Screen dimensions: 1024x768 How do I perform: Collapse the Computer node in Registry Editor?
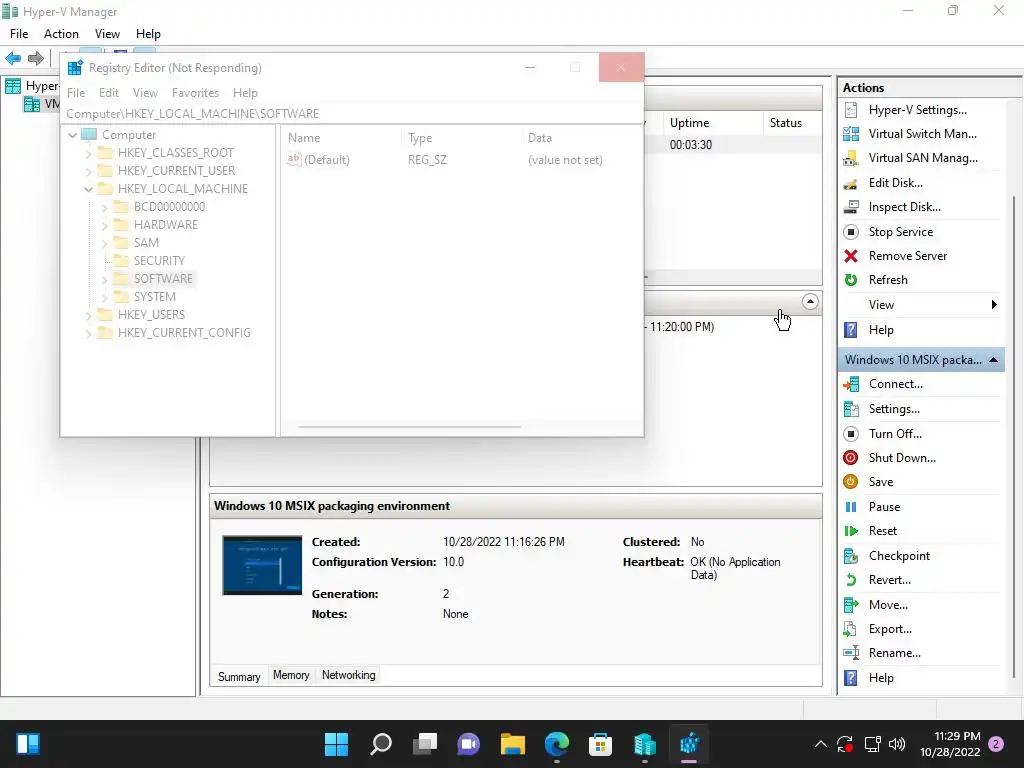pyautogui.click(x=72, y=135)
